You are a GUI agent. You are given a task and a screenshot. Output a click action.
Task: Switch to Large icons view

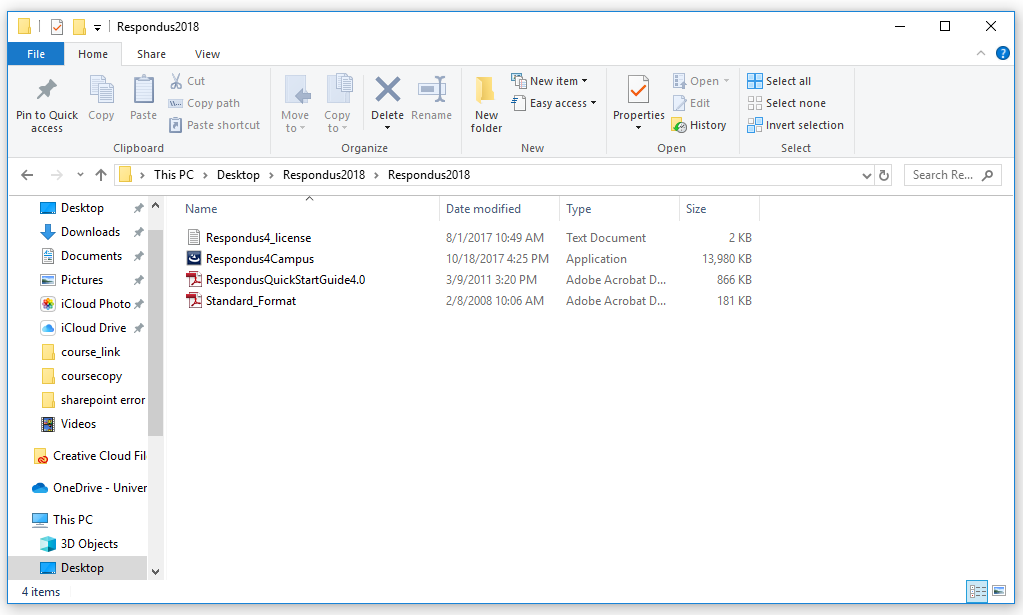coord(999,592)
